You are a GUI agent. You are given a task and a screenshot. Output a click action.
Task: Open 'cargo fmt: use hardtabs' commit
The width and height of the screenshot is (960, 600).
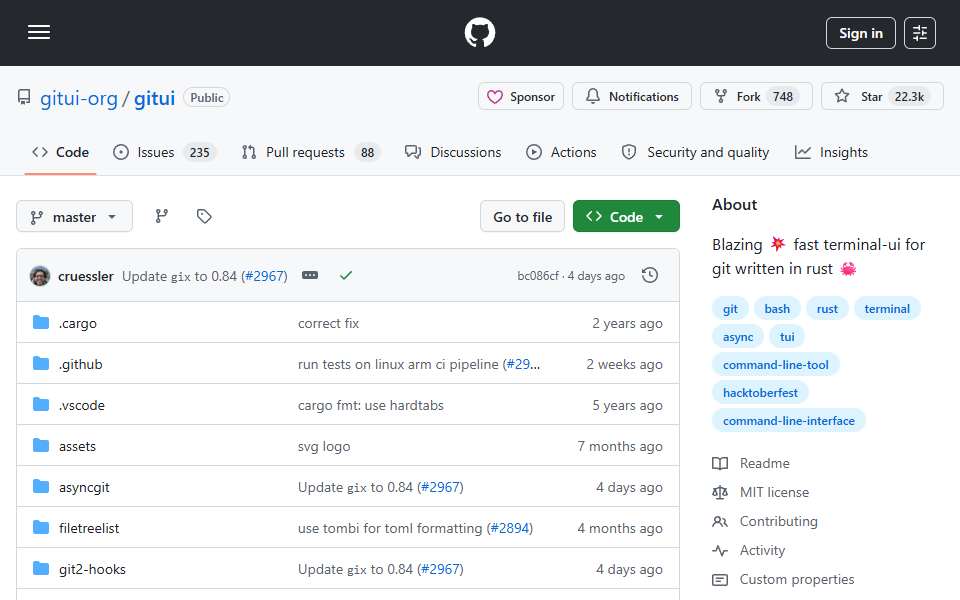pos(370,405)
